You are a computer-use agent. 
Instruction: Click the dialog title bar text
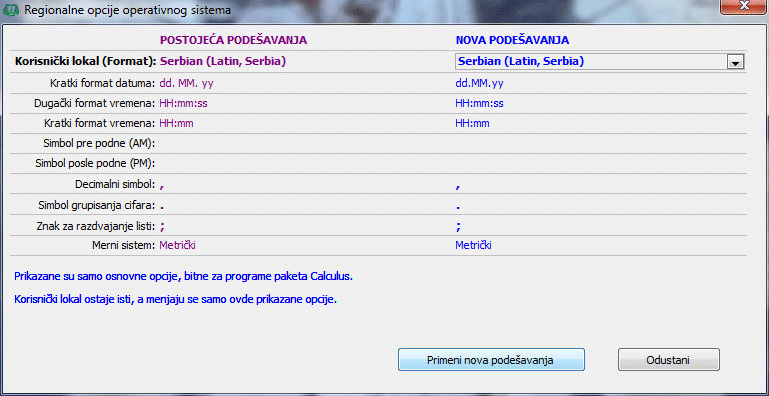tap(128, 9)
